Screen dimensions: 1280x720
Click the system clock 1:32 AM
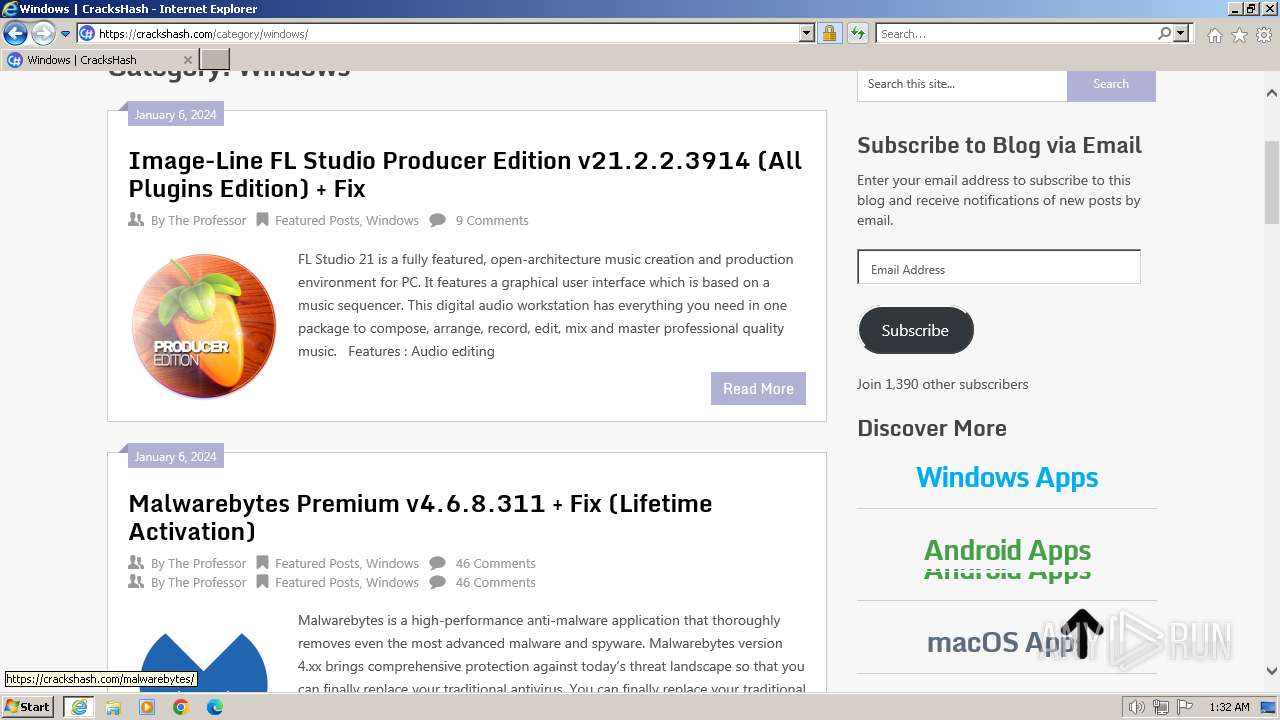tap(1229, 707)
